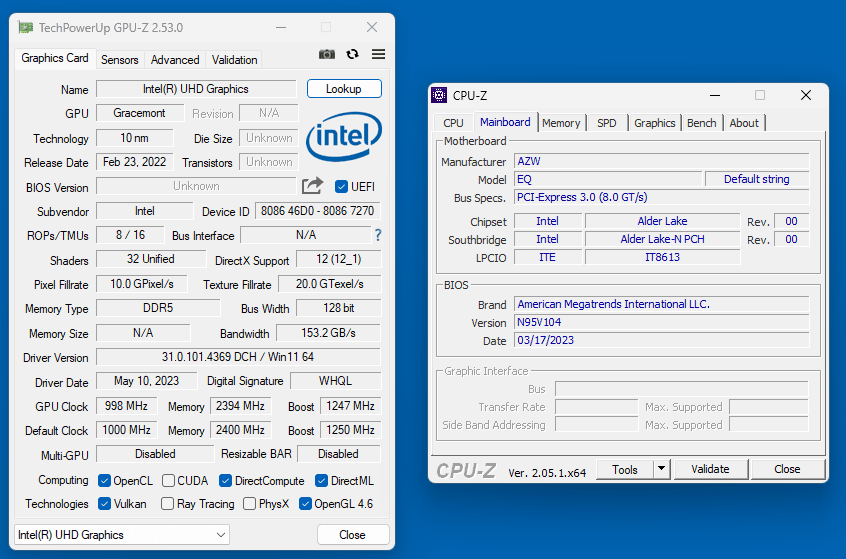Minimize the CPU-Z window

[x=715, y=96]
